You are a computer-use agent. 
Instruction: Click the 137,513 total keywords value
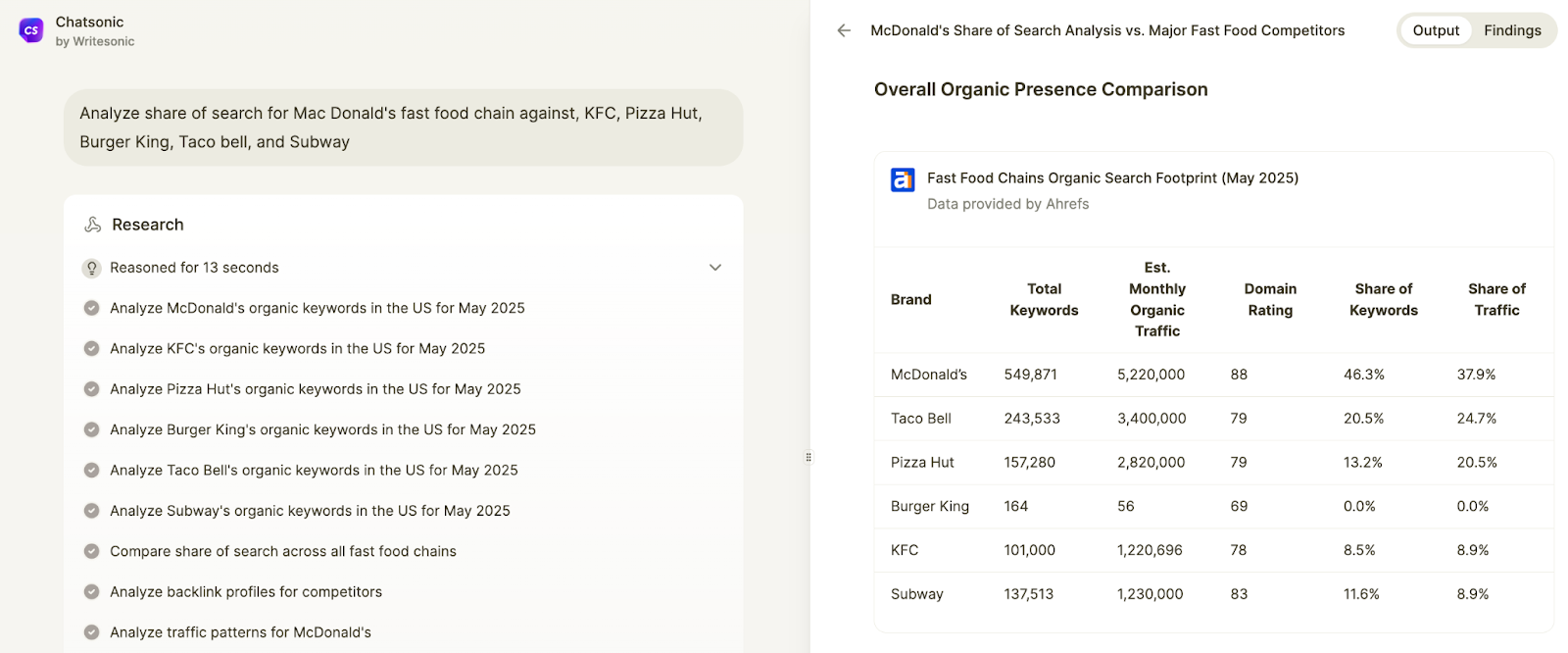pos(1029,594)
